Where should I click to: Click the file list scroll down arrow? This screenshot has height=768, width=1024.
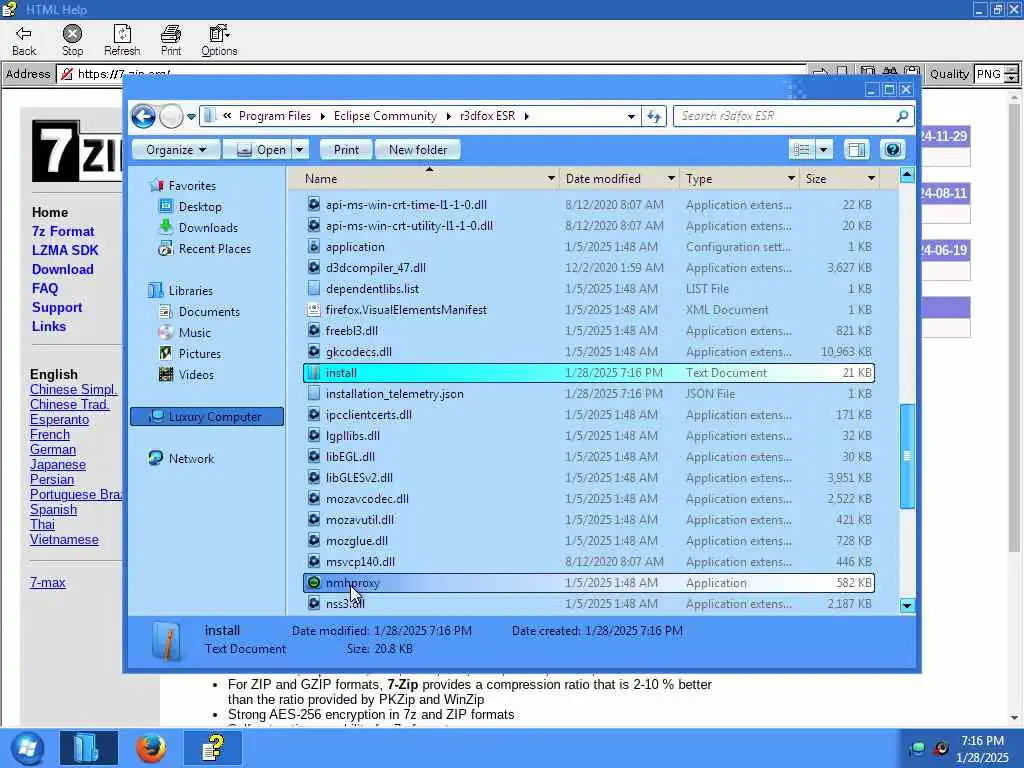click(907, 605)
